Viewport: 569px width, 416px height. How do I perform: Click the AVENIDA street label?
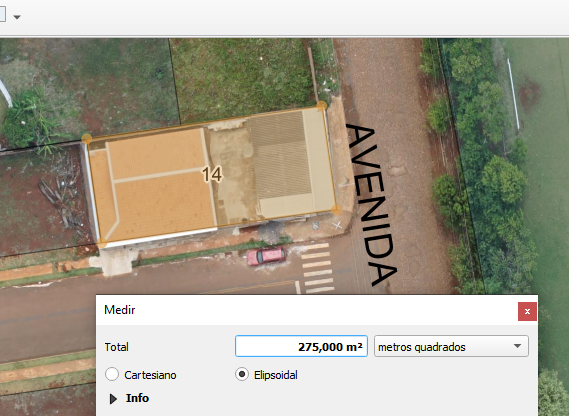coord(372,205)
